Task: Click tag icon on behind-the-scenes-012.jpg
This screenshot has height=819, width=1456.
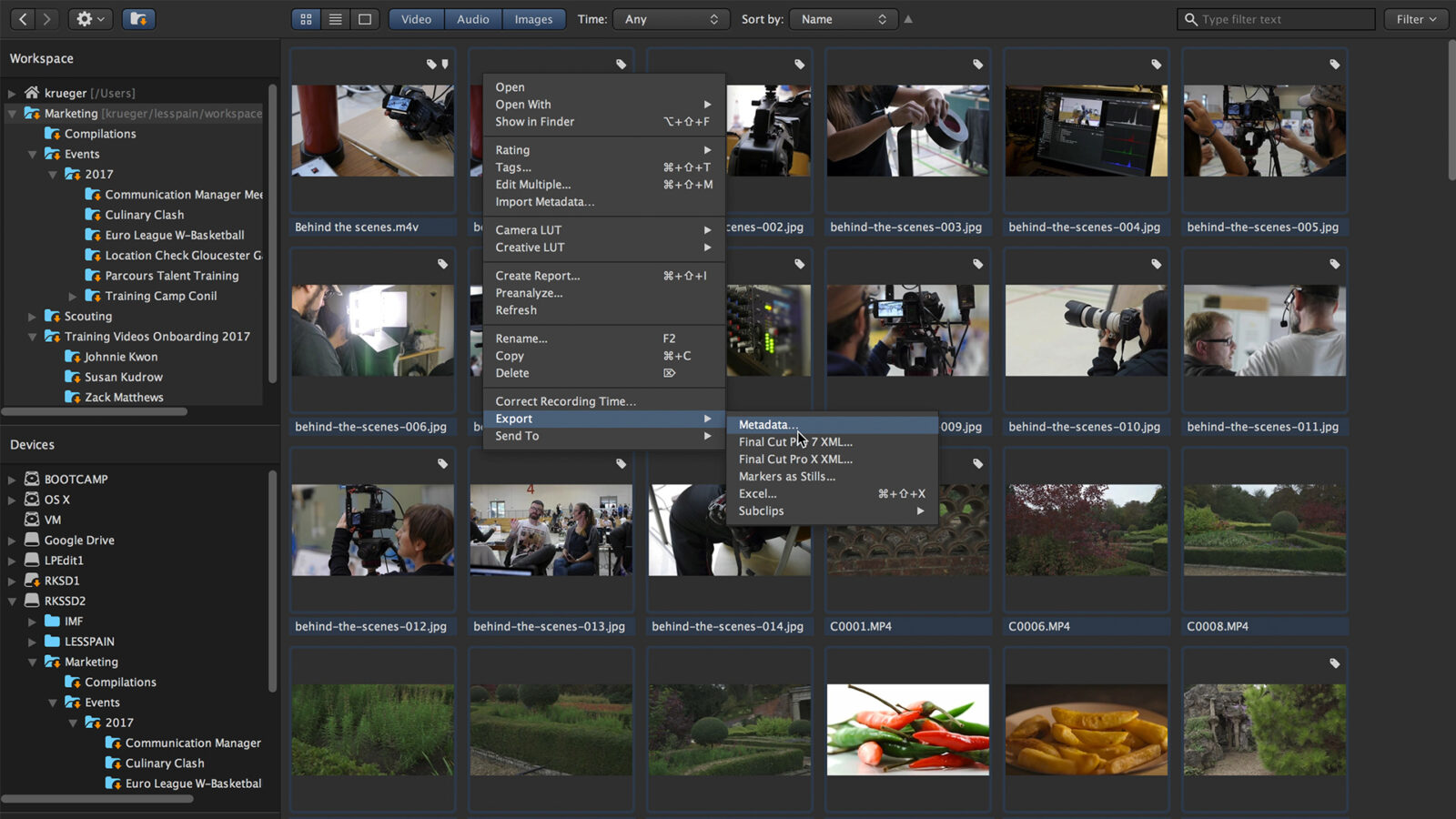Action: [442, 463]
